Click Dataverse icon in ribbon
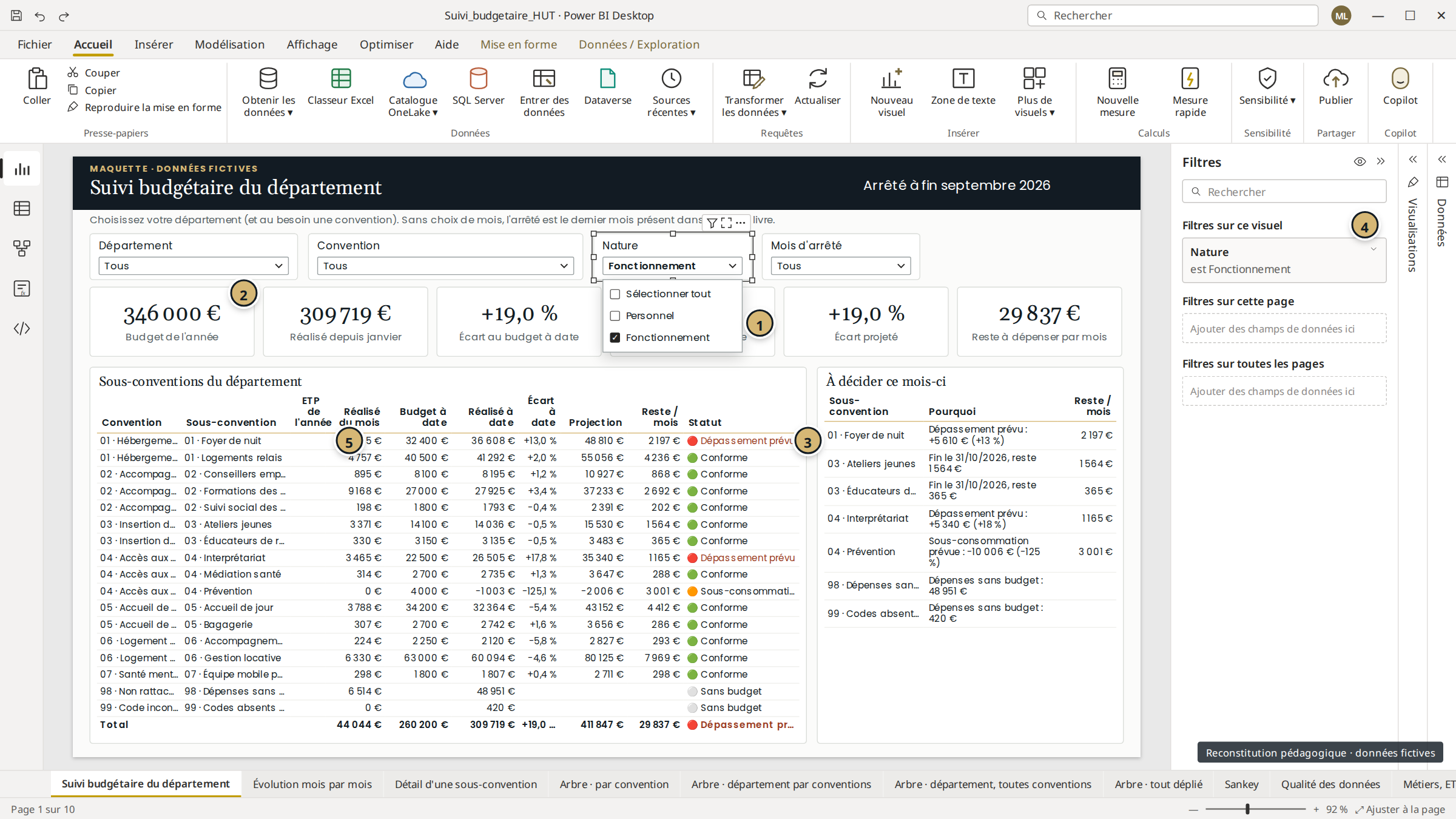The image size is (1456, 819). click(x=607, y=78)
